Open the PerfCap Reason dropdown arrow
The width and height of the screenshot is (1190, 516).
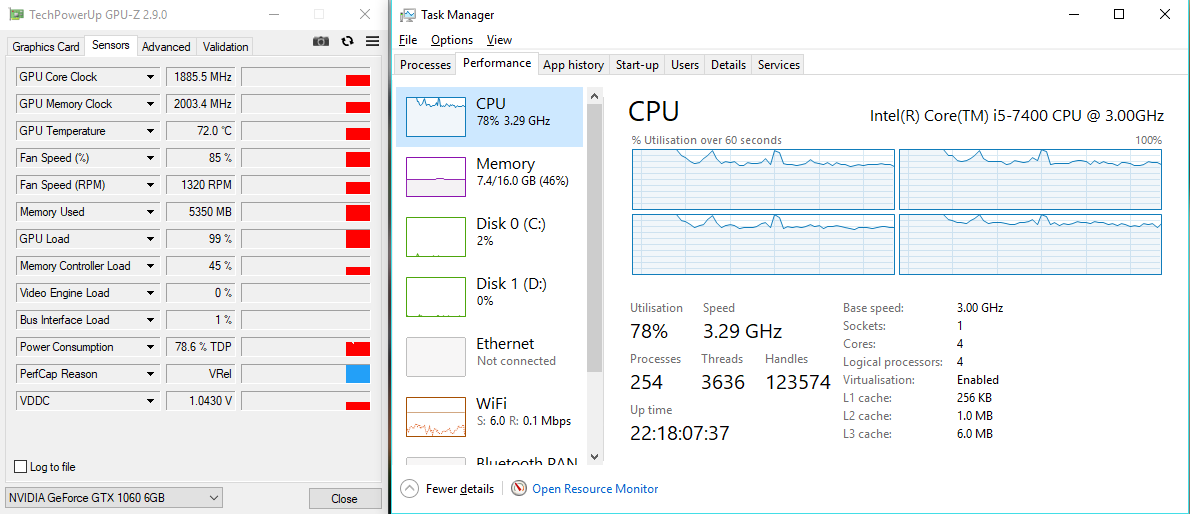click(x=151, y=374)
